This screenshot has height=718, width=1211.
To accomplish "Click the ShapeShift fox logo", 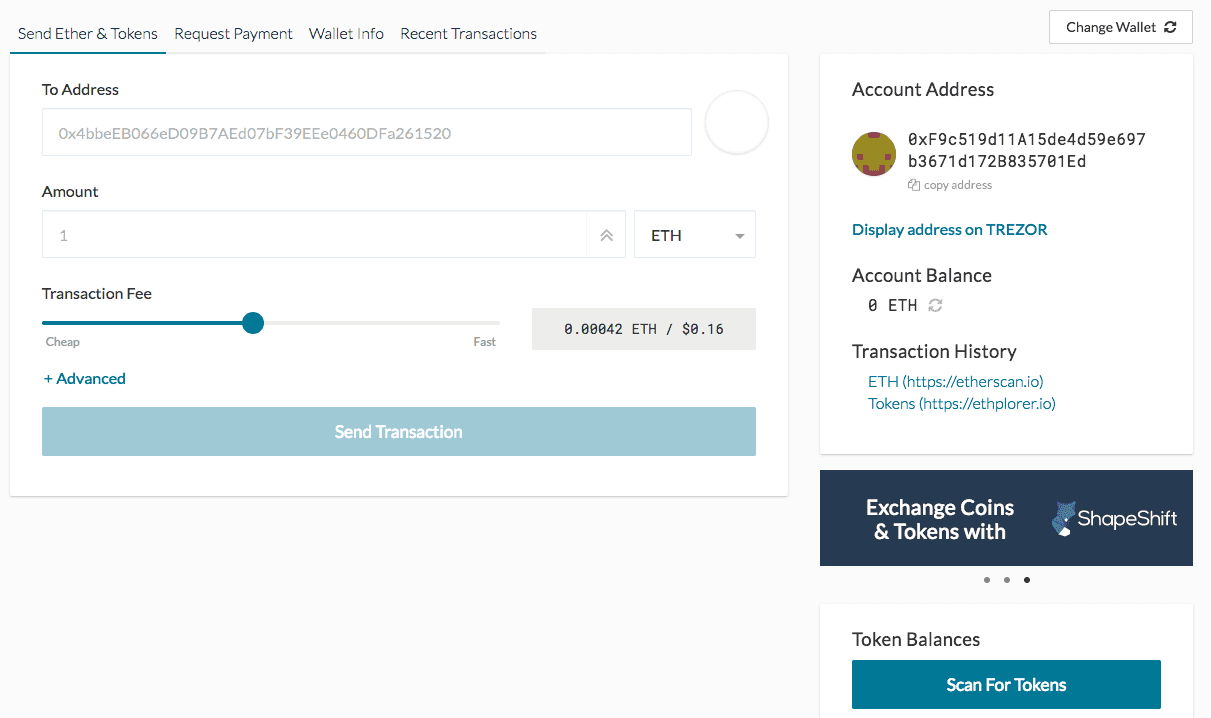I will tap(1063, 518).
